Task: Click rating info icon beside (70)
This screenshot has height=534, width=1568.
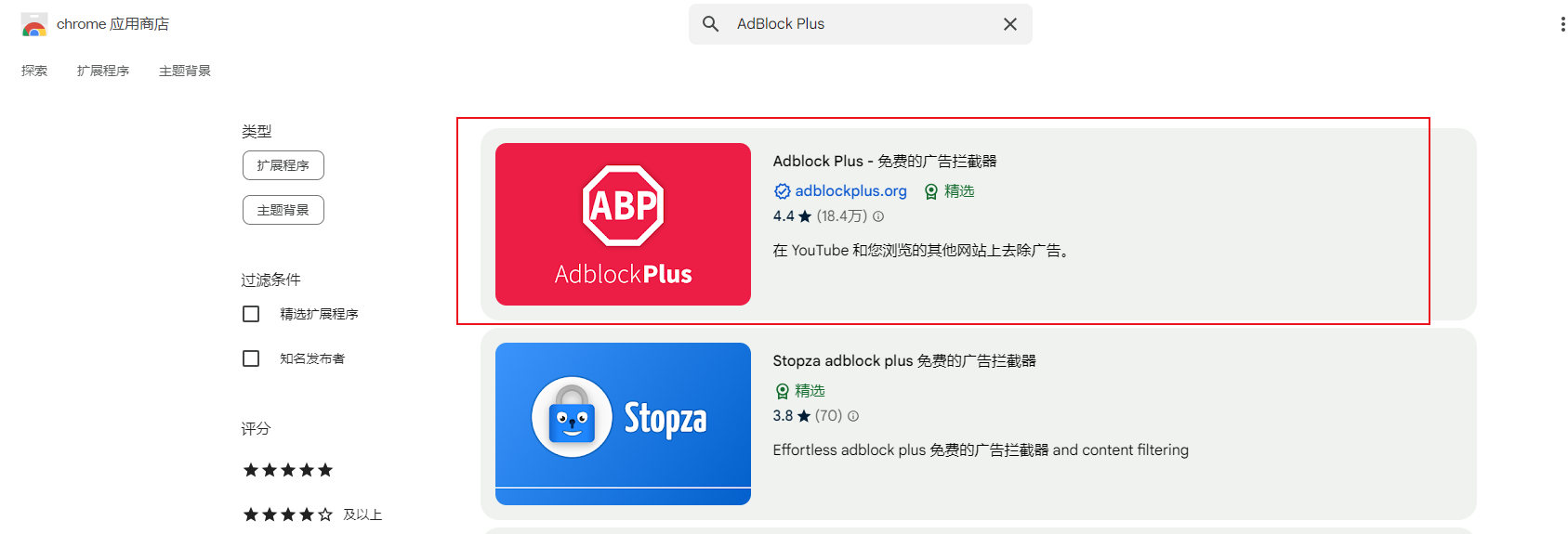Action: pos(853,416)
